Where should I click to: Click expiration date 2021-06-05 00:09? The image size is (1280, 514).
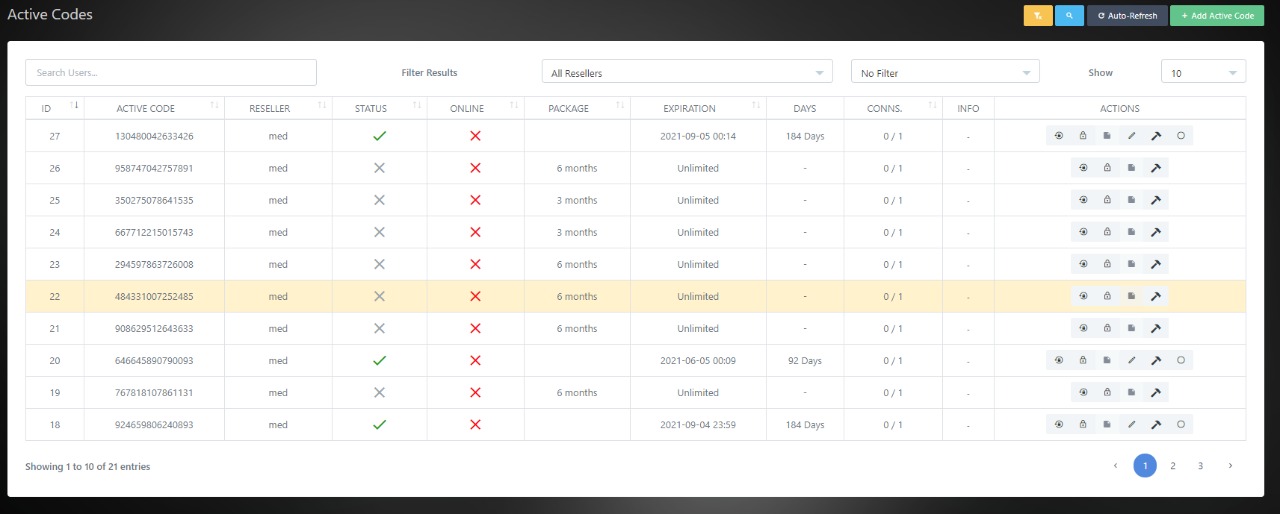pyautogui.click(x=698, y=360)
